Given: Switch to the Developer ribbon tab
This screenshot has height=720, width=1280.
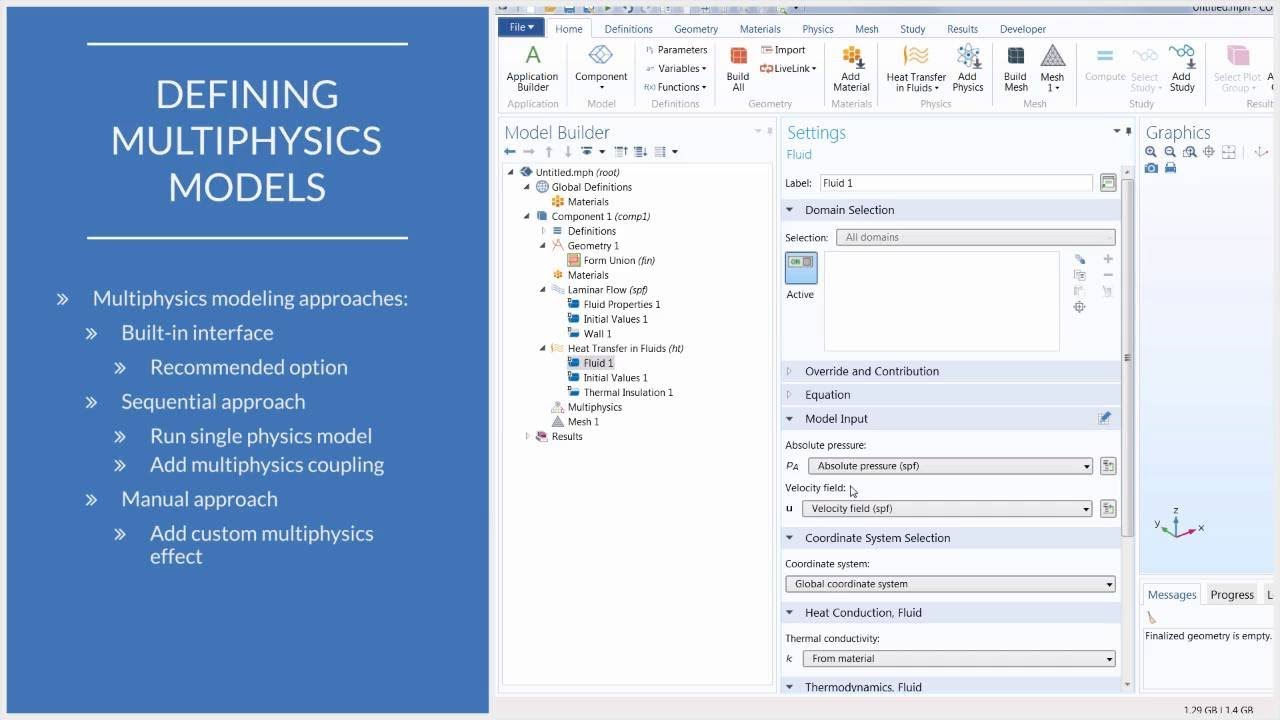Looking at the screenshot, I should pos(1023,29).
